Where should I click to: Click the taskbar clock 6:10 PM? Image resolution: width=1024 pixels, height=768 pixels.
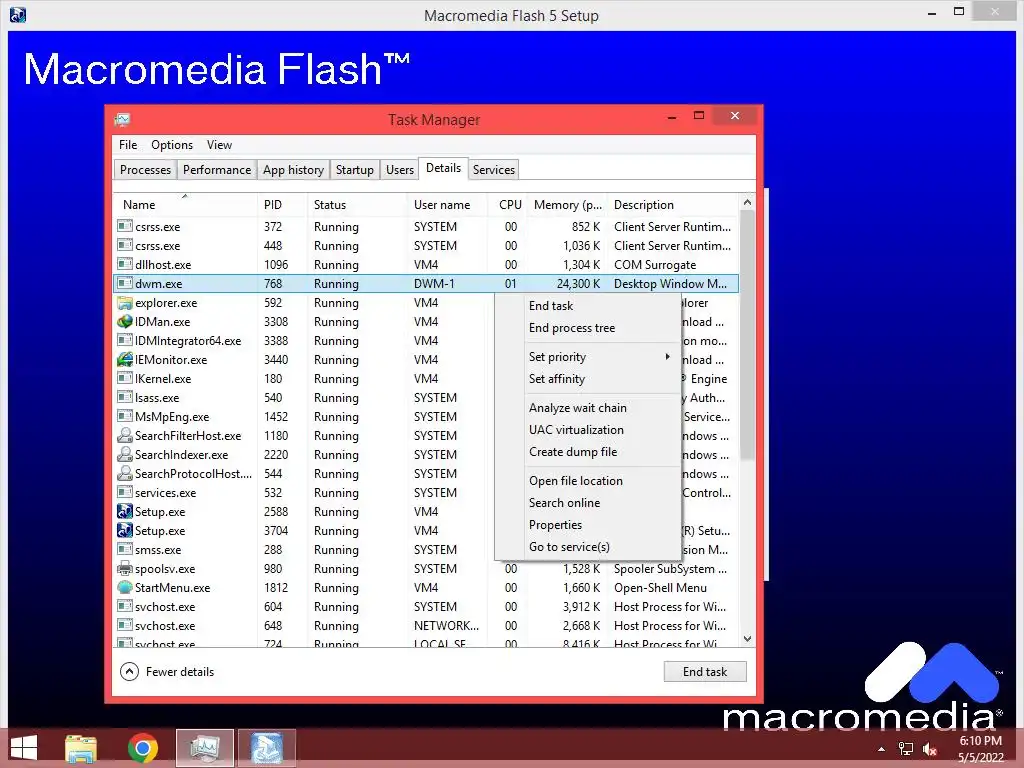point(980,741)
